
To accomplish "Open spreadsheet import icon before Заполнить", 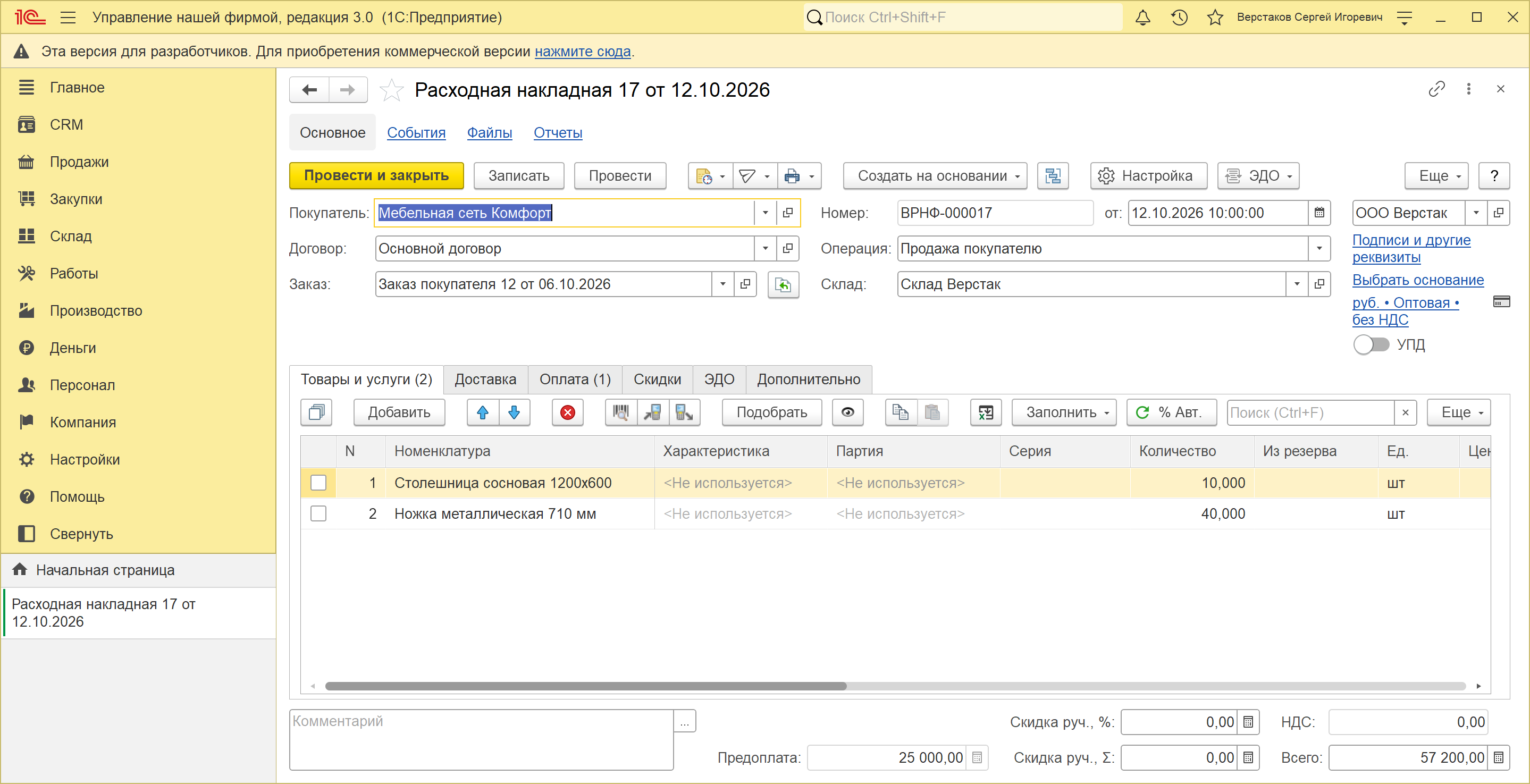I will 986,412.
